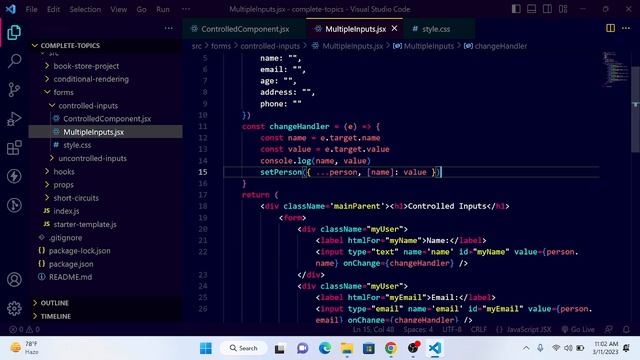Collapse the COMPLETE-TOPICS section
The width and height of the screenshot is (640, 360).
pos(105,45)
